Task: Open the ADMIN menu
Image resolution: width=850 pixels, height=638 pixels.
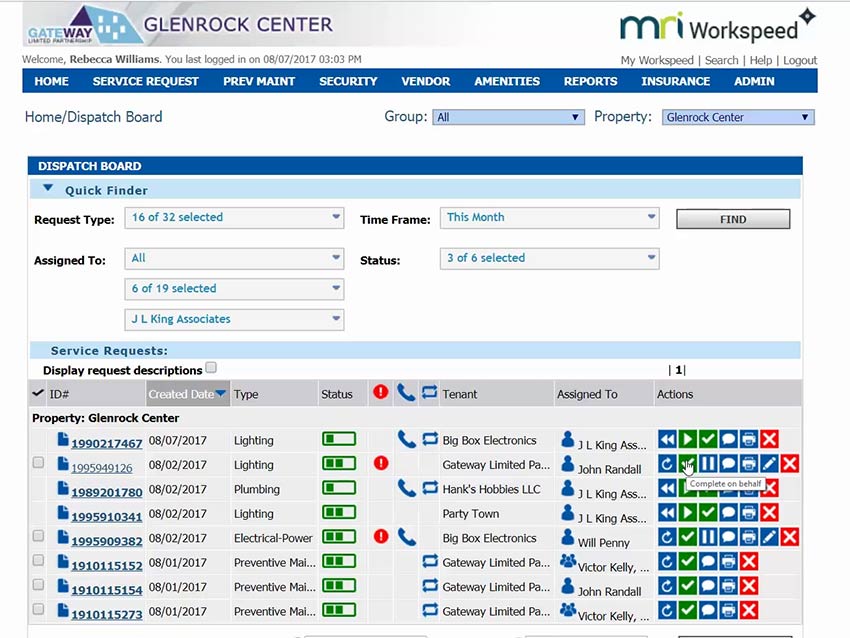Action: (754, 81)
